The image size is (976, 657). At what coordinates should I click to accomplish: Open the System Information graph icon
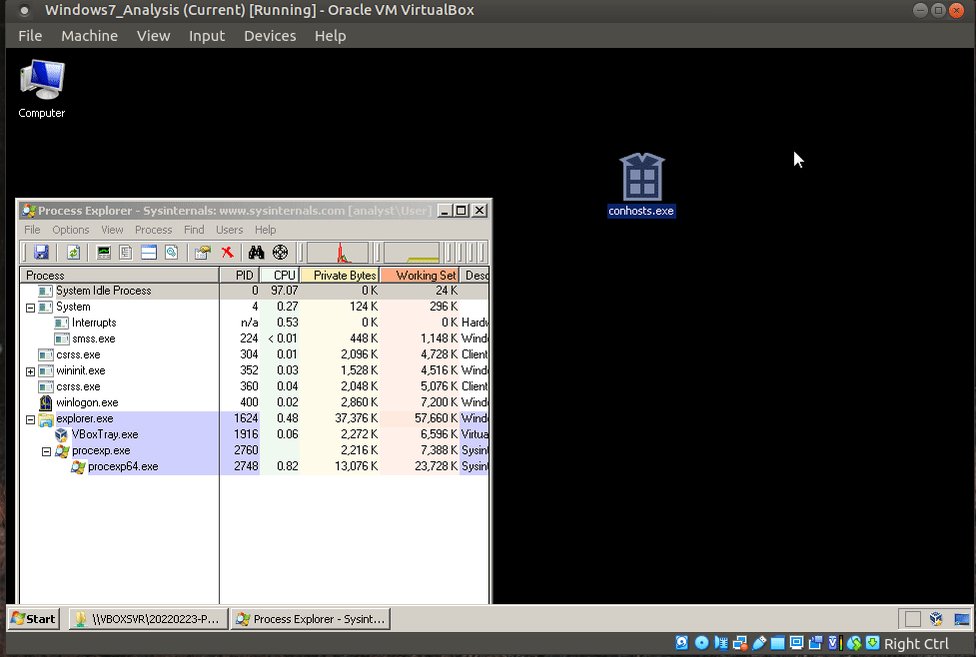104,252
